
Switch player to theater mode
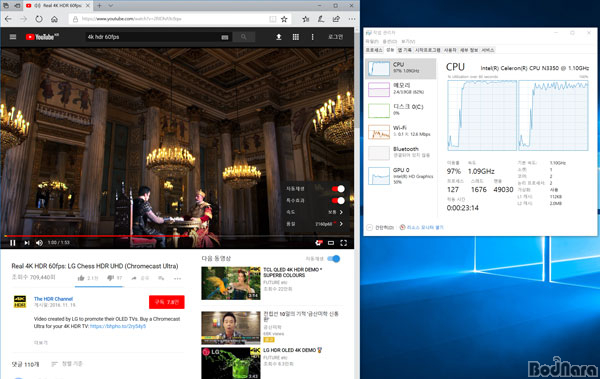pos(331,243)
